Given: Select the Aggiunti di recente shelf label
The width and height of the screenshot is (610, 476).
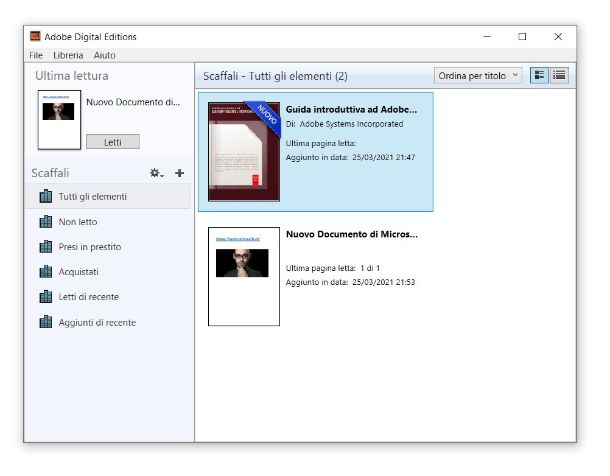Looking at the screenshot, I should click(x=97, y=322).
